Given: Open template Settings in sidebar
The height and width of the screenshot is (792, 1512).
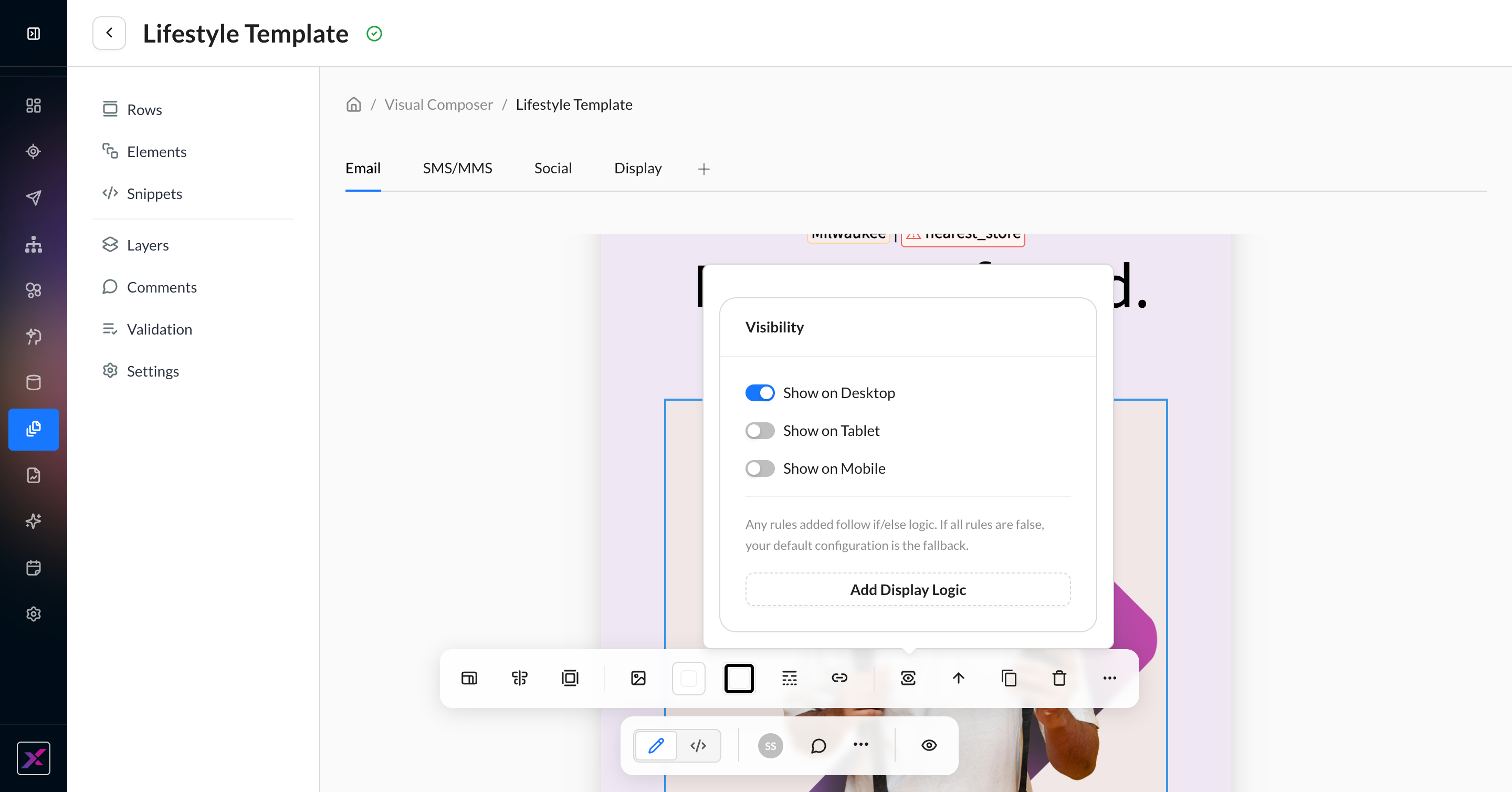Looking at the screenshot, I should [141, 371].
